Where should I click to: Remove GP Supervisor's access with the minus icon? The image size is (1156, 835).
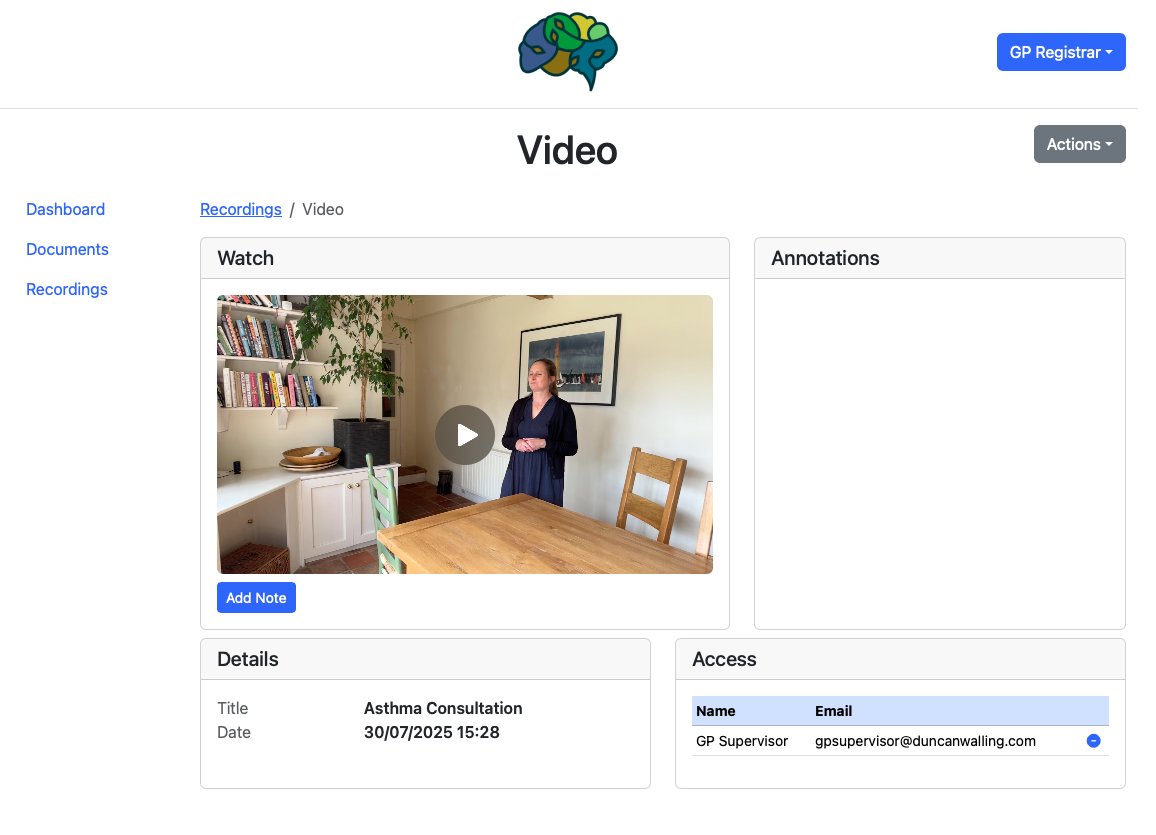[1093, 741]
